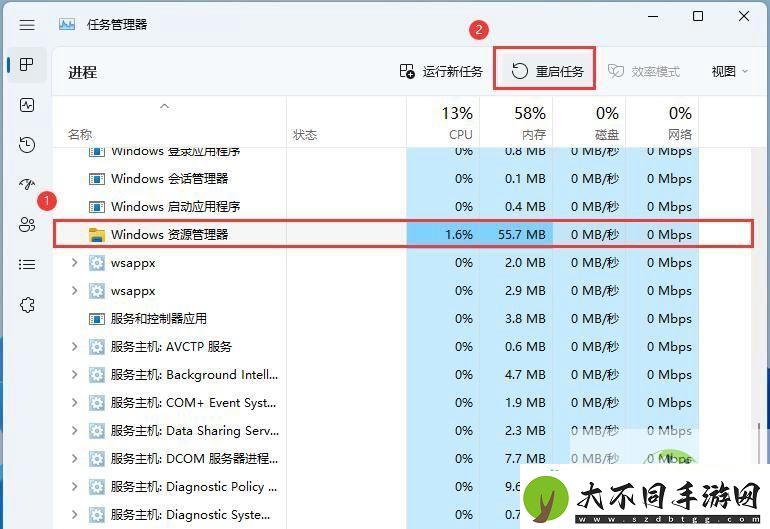The width and height of the screenshot is (770, 529).
Task: Open the Services page in sidebar
Action: click(27, 305)
